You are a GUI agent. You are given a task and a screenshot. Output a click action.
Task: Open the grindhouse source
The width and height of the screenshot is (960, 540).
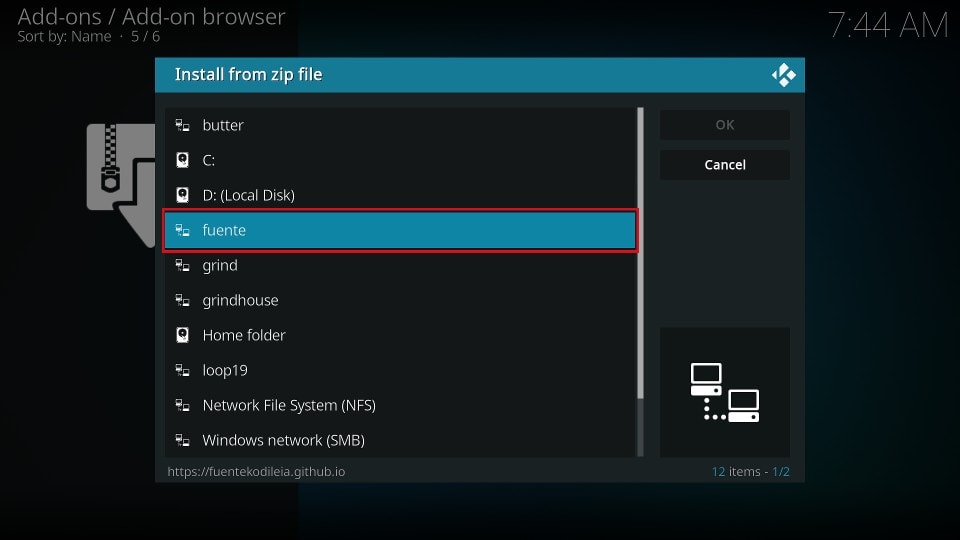[400, 300]
